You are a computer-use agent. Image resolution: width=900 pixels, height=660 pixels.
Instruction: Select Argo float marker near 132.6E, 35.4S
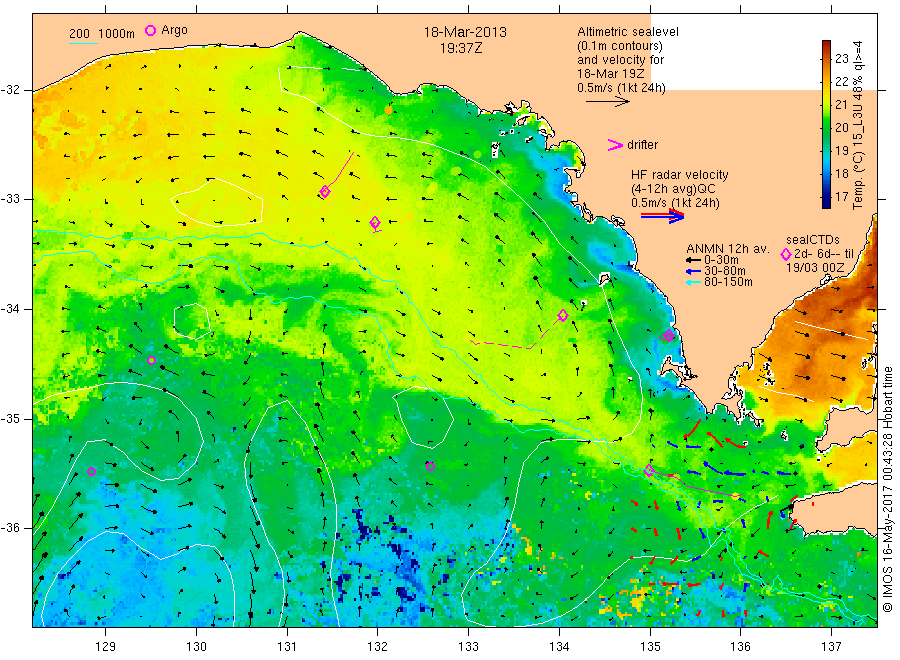click(430, 466)
